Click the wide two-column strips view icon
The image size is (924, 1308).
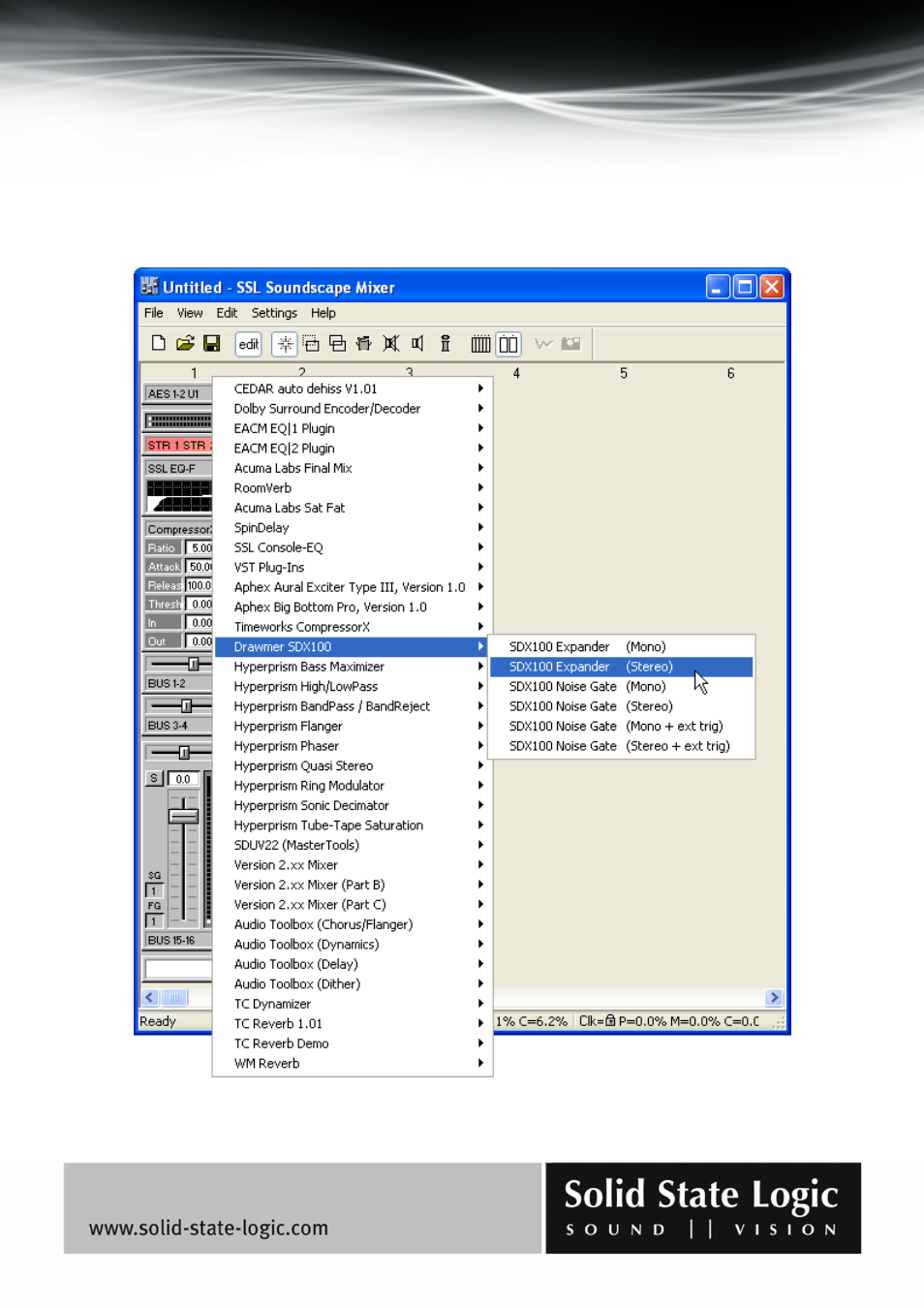[508, 344]
